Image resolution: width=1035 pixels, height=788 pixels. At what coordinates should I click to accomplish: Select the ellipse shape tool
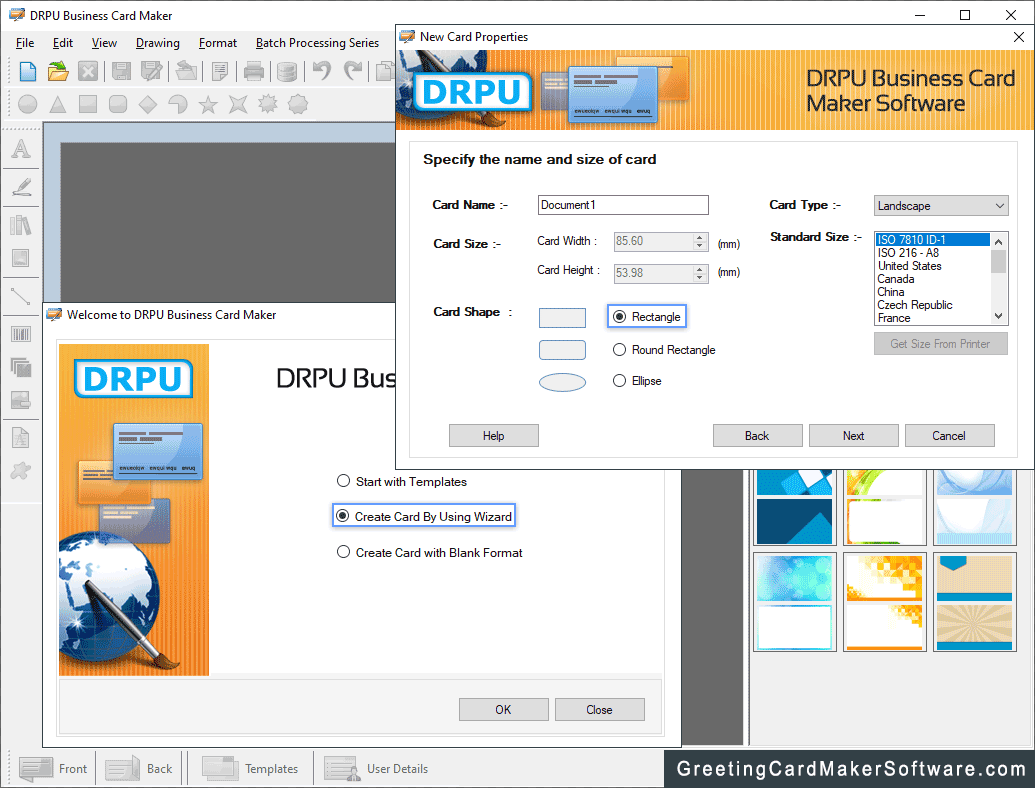coord(28,104)
